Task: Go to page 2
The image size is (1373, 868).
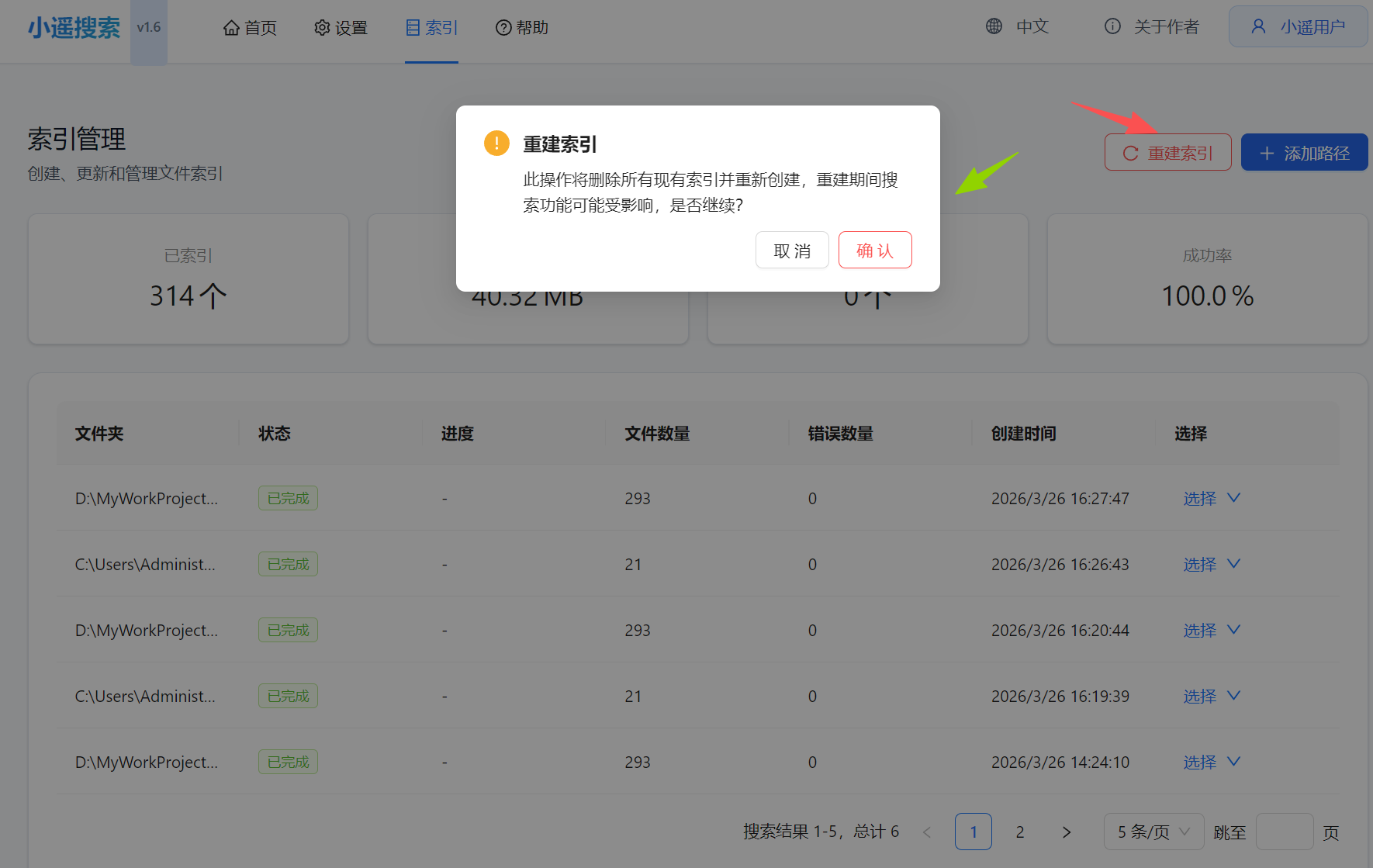Action: 1020,832
